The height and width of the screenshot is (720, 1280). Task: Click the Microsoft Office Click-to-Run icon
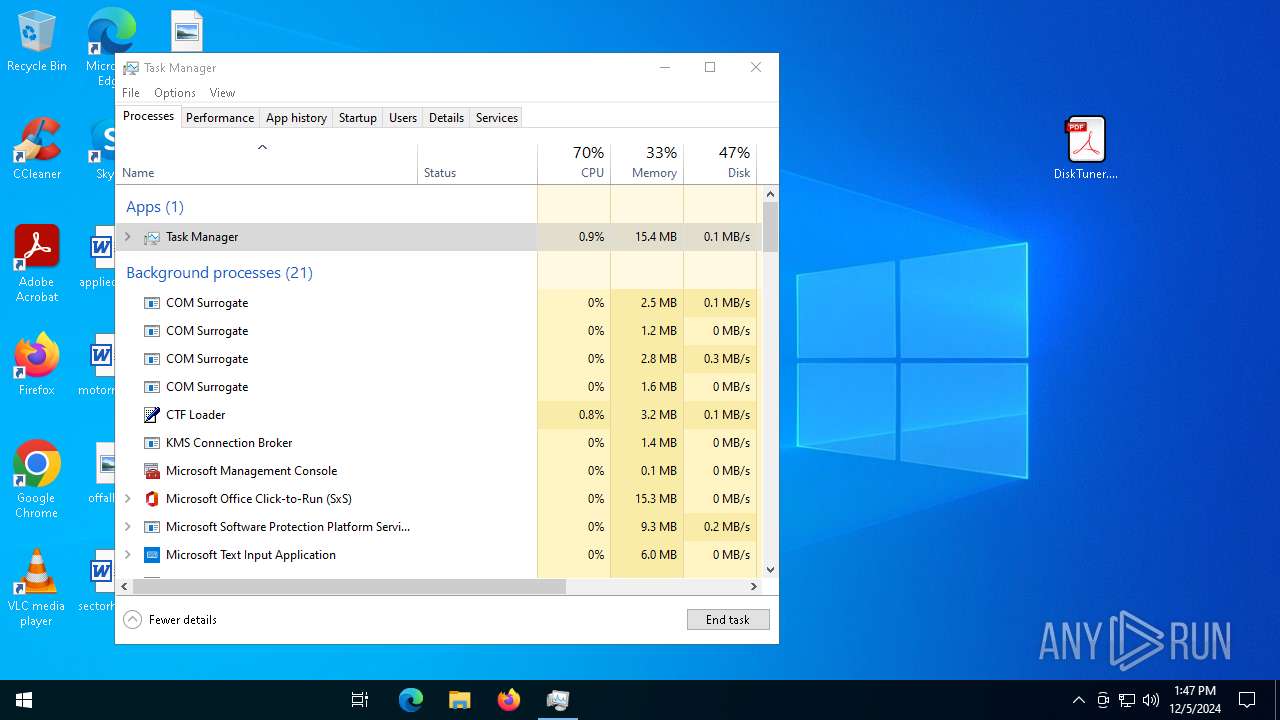[152, 499]
